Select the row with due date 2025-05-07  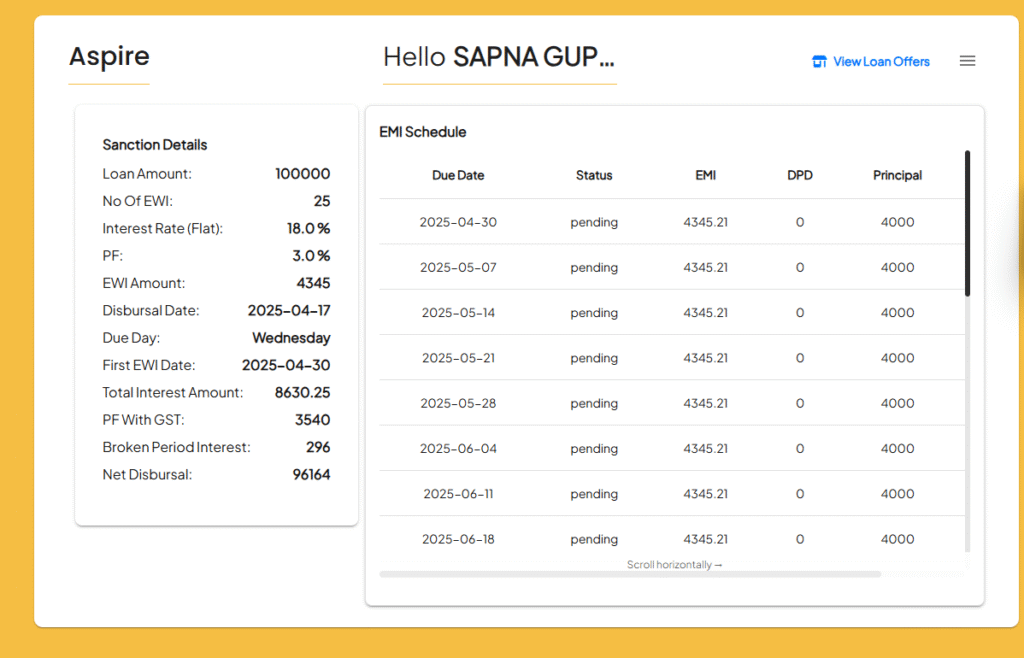[458, 268]
